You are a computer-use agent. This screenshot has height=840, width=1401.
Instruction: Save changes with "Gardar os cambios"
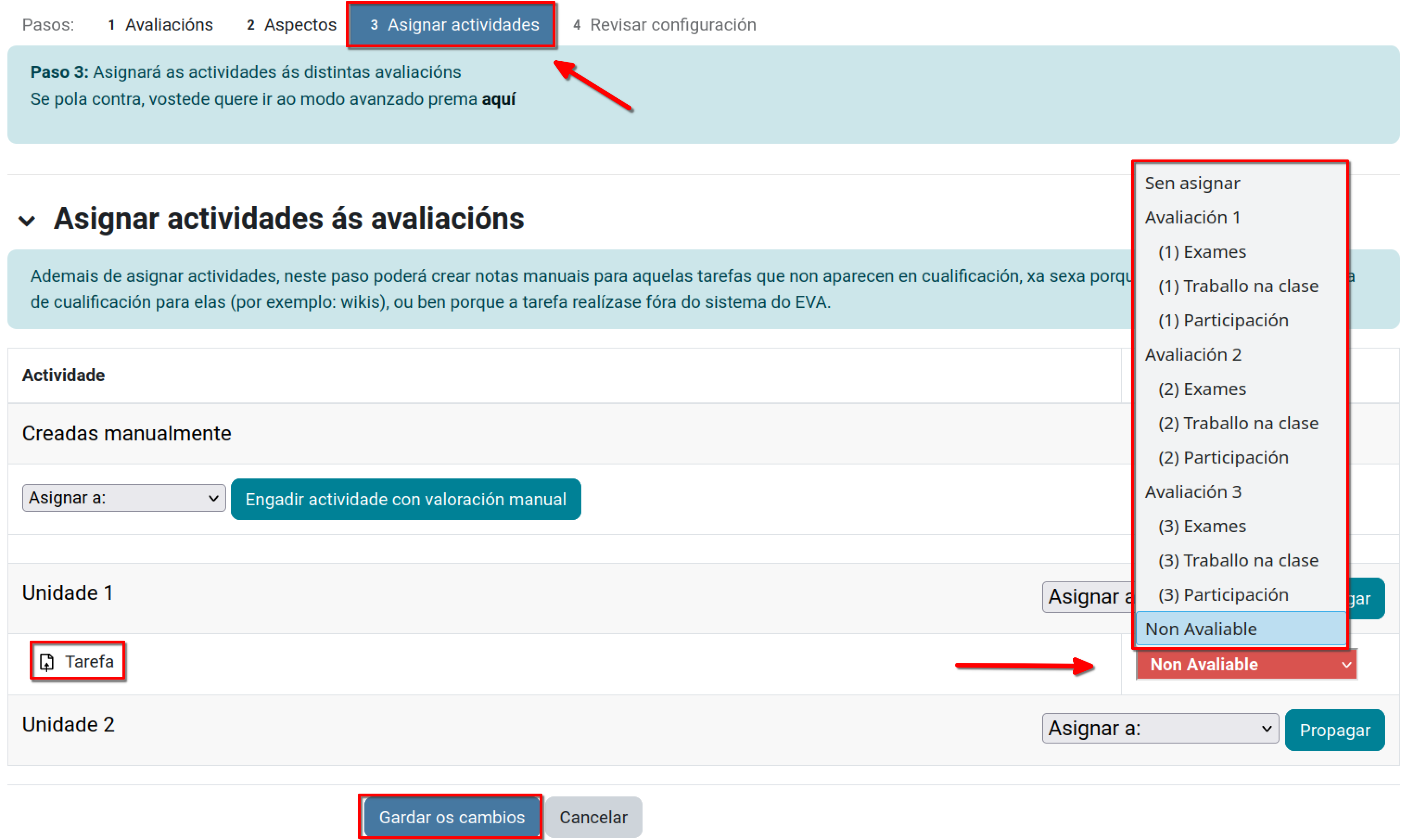(451, 817)
